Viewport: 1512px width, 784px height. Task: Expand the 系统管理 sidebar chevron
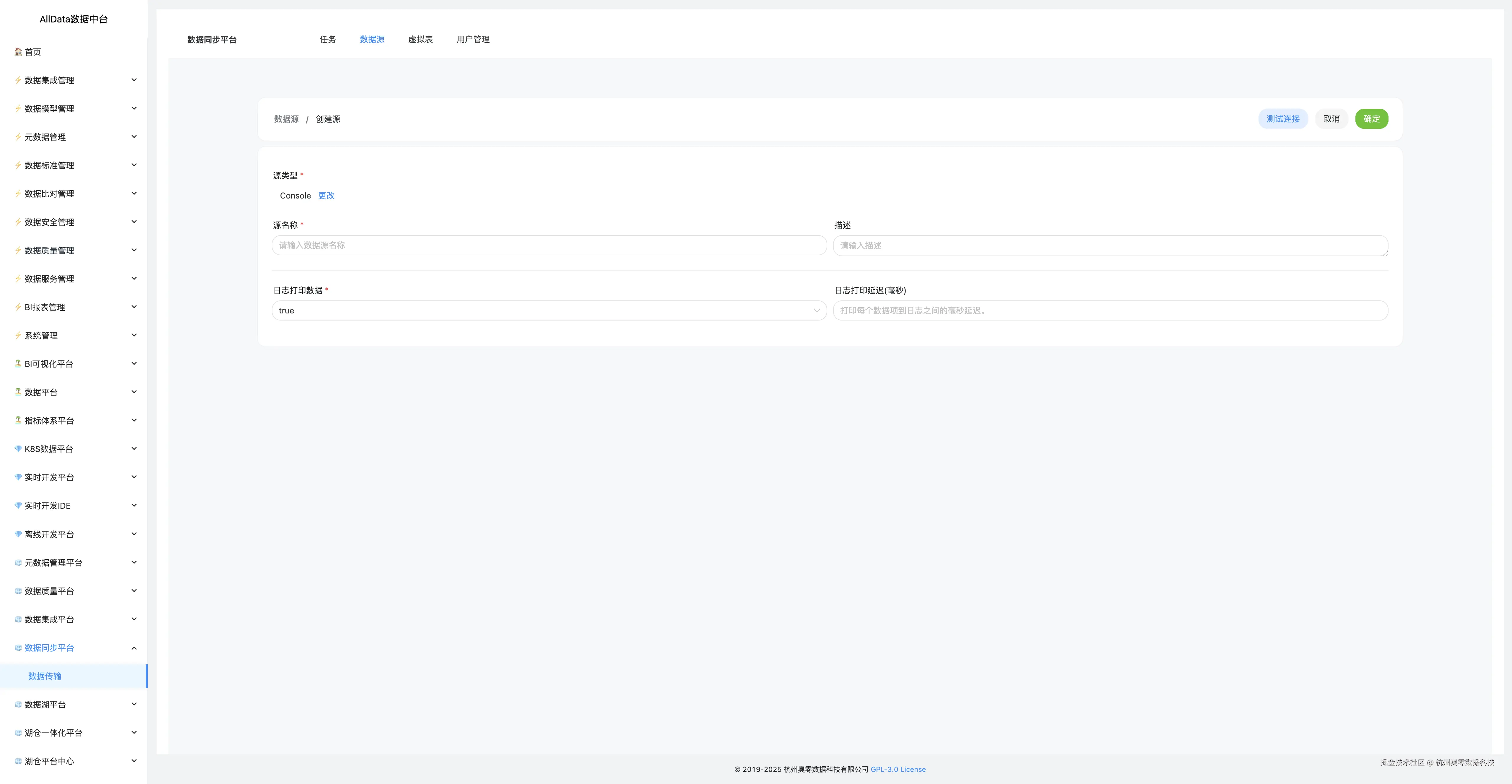(134, 335)
